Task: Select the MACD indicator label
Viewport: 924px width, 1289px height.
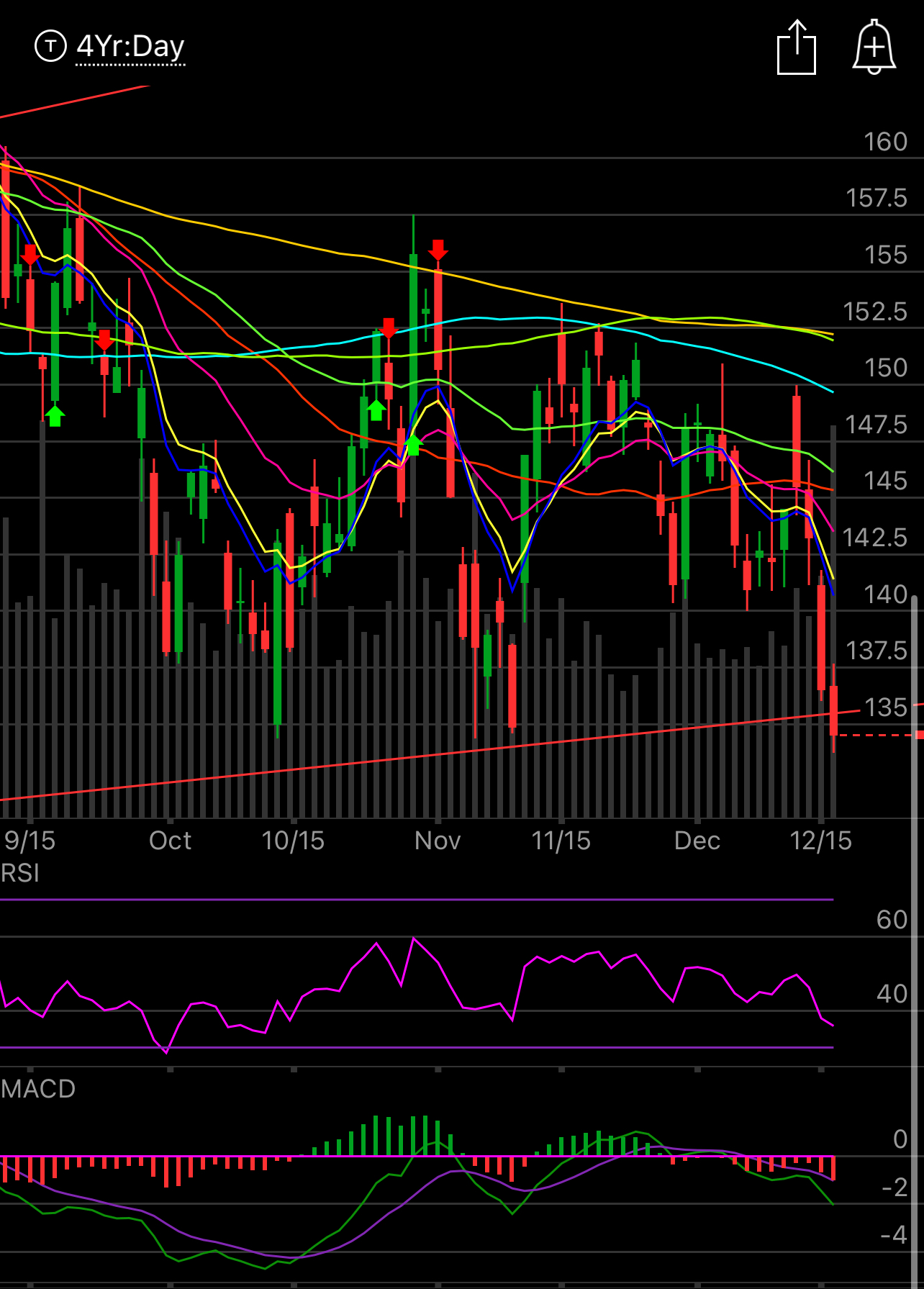Action: [38, 1088]
